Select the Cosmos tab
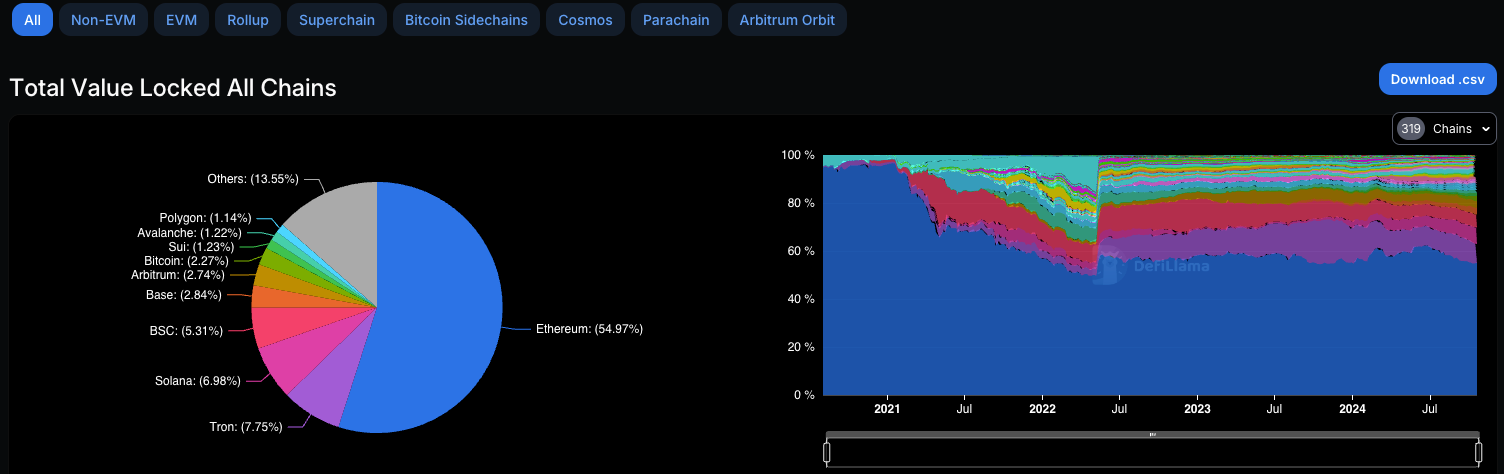1504x474 pixels. 585,20
